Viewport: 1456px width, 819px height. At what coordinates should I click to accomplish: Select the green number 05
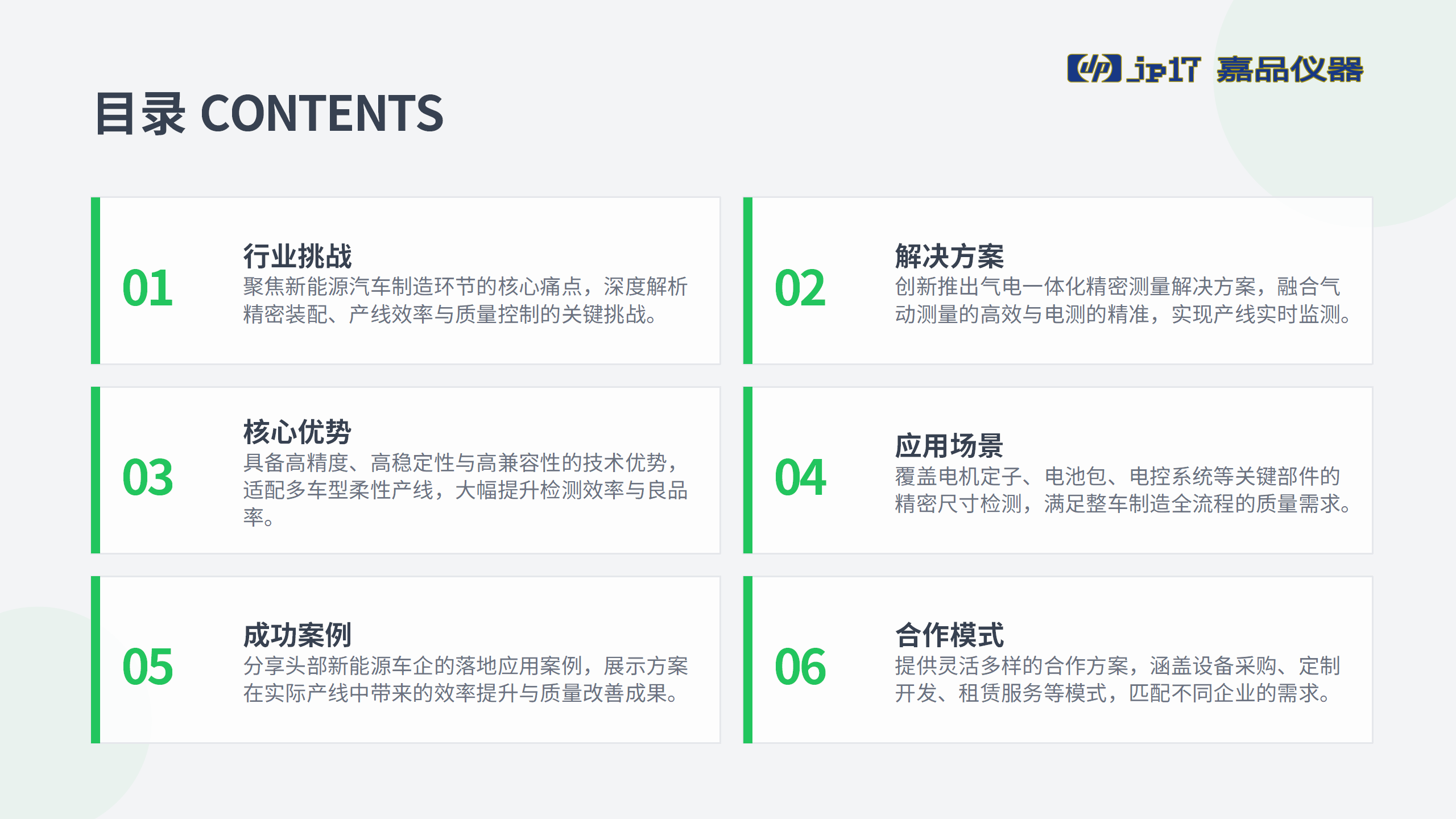tap(147, 667)
